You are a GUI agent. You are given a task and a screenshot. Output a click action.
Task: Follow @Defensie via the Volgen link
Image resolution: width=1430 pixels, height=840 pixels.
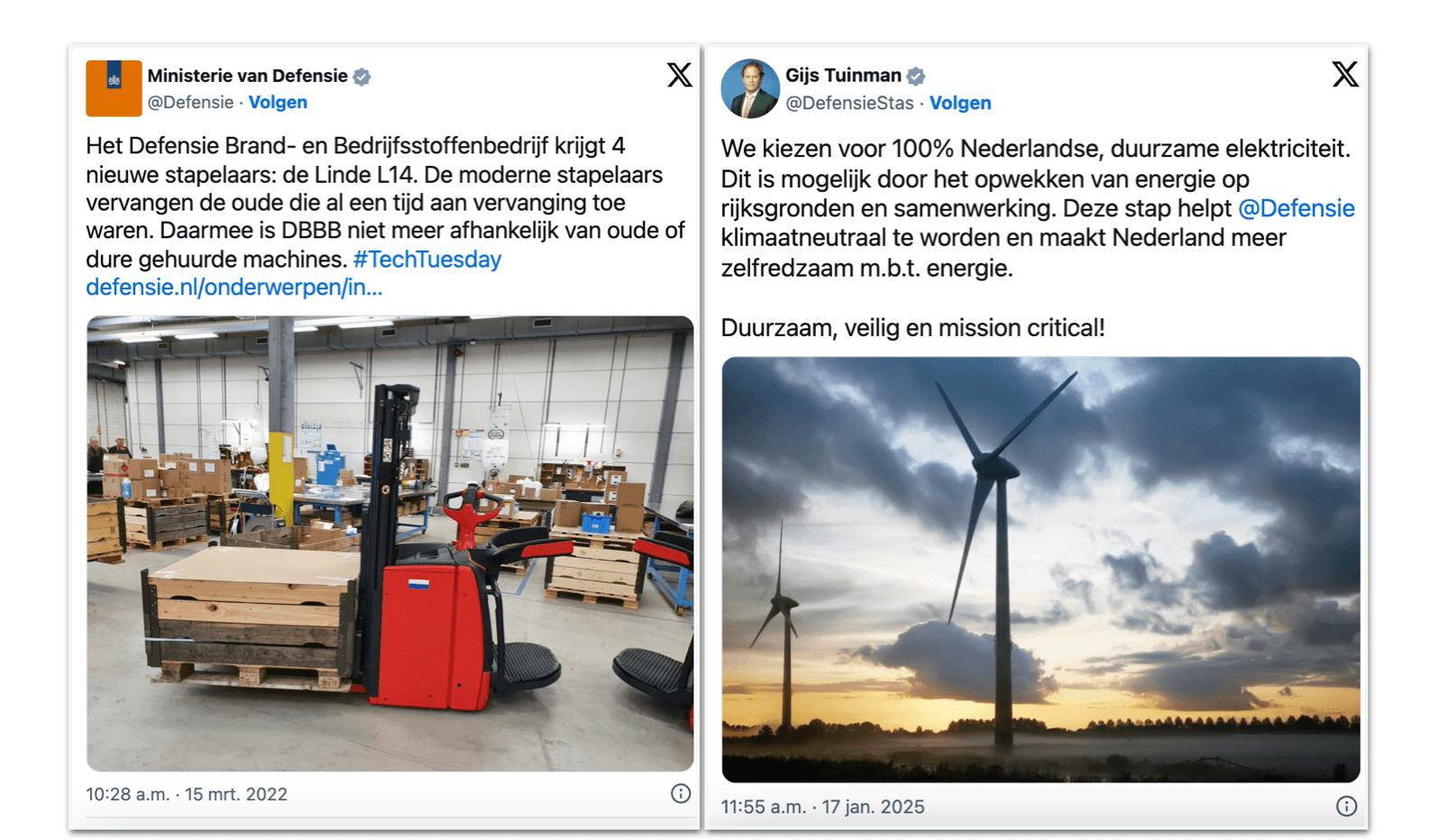pyautogui.click(x=278, y=102)
